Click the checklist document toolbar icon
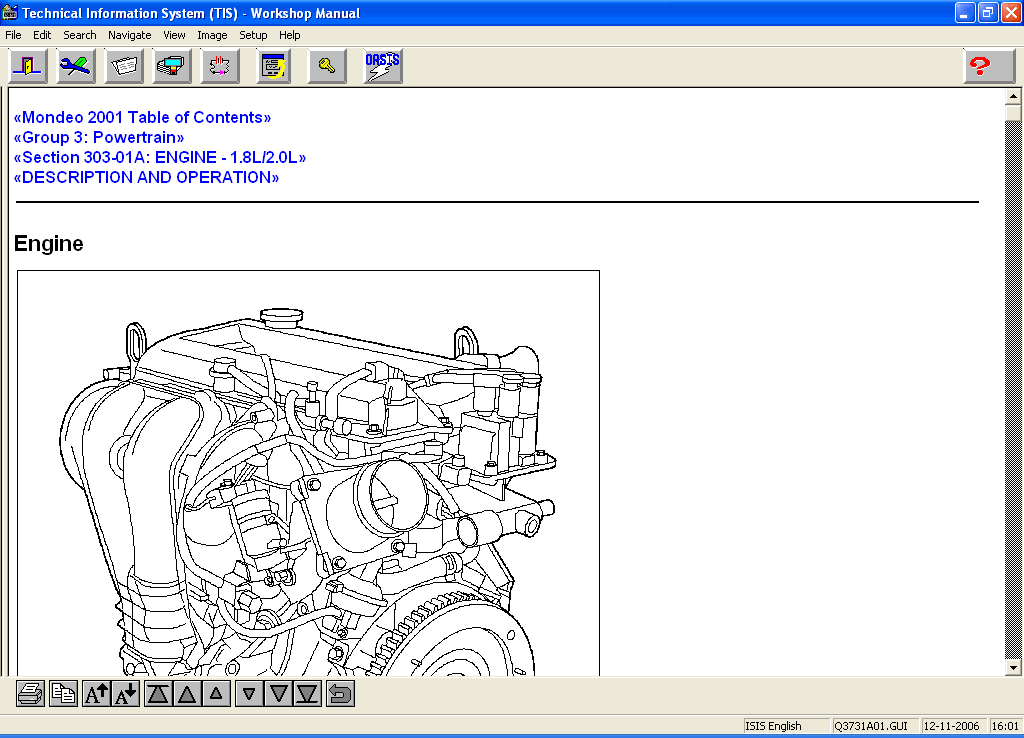1024x738 pixels. pyautogui.click(x=274, y=65)
